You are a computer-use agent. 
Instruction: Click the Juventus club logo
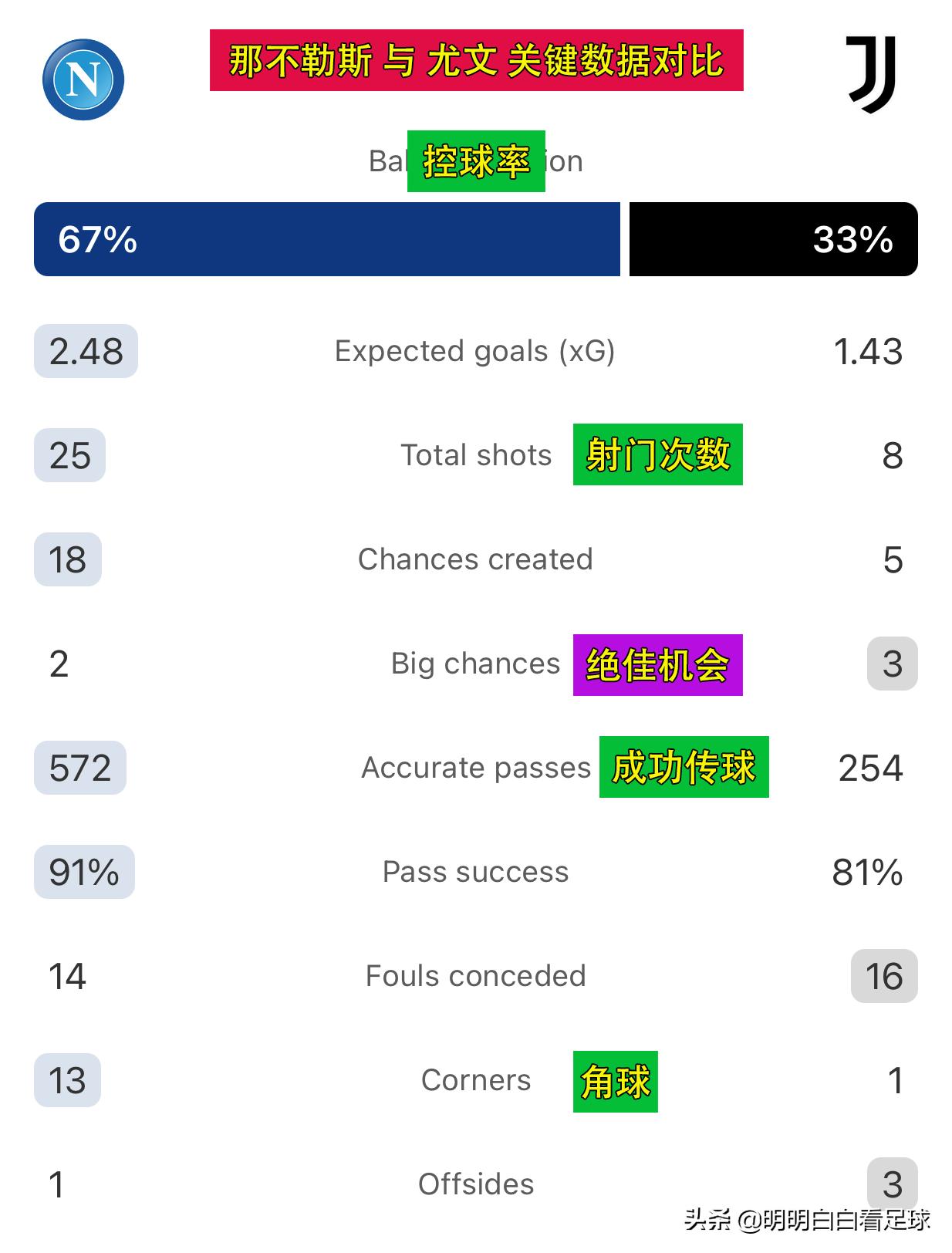point(872,75)
